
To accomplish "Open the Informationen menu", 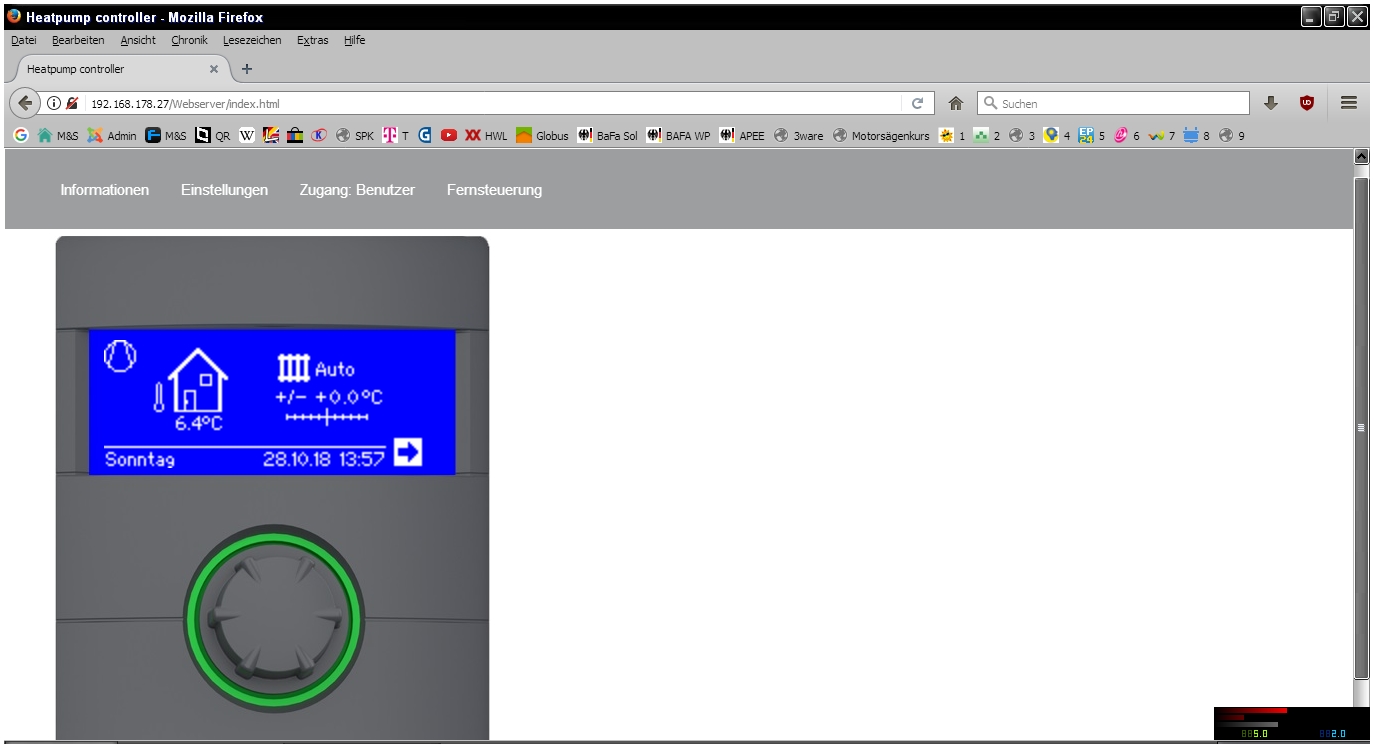I will 105,190.
